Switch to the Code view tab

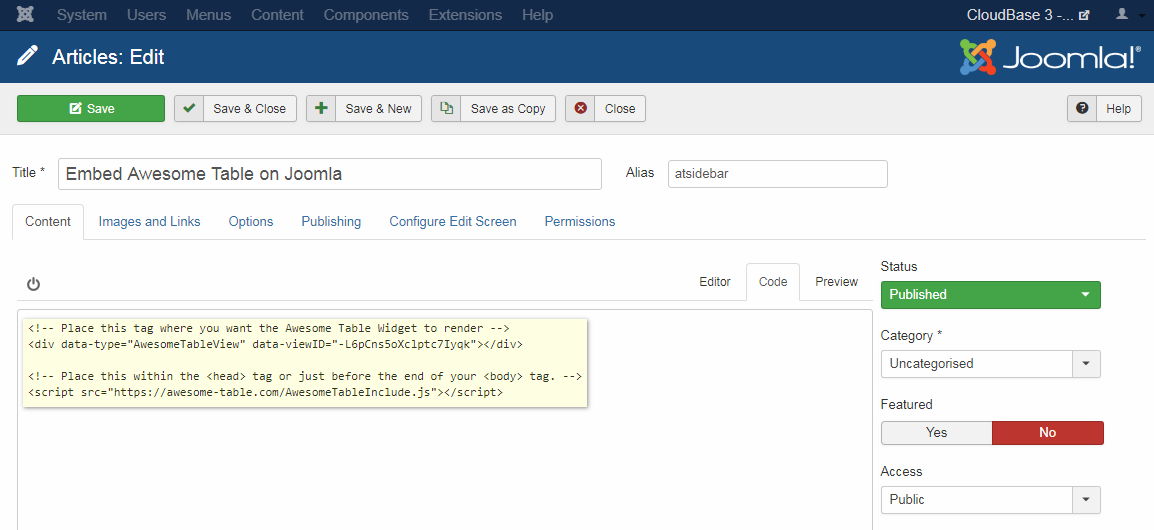point(773,282)
